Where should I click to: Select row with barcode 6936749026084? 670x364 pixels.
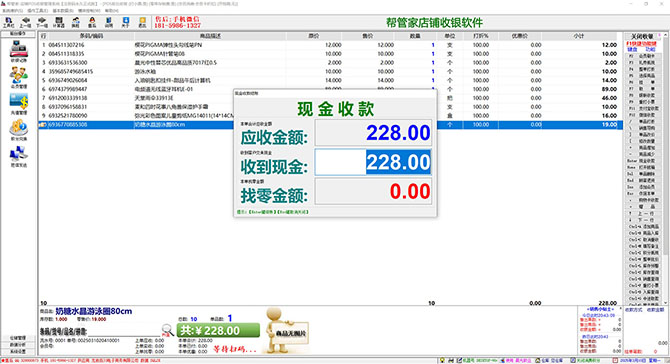pos(330,80)
